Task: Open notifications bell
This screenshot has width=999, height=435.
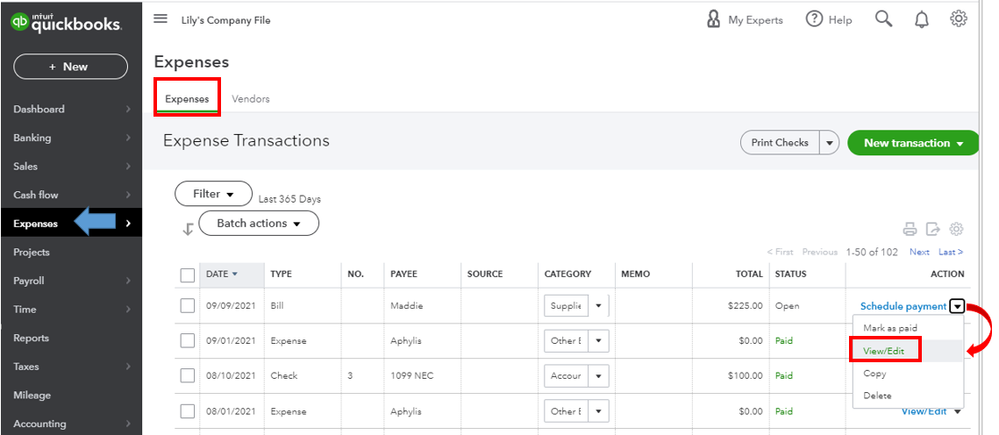Action: [x=921, y=20]
